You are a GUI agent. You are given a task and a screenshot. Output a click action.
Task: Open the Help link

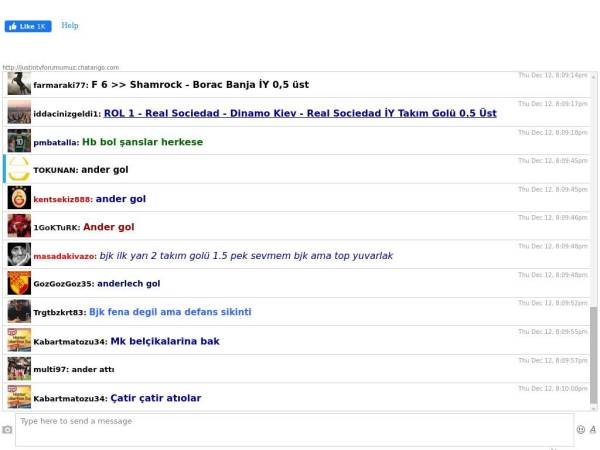coord(70,26)
